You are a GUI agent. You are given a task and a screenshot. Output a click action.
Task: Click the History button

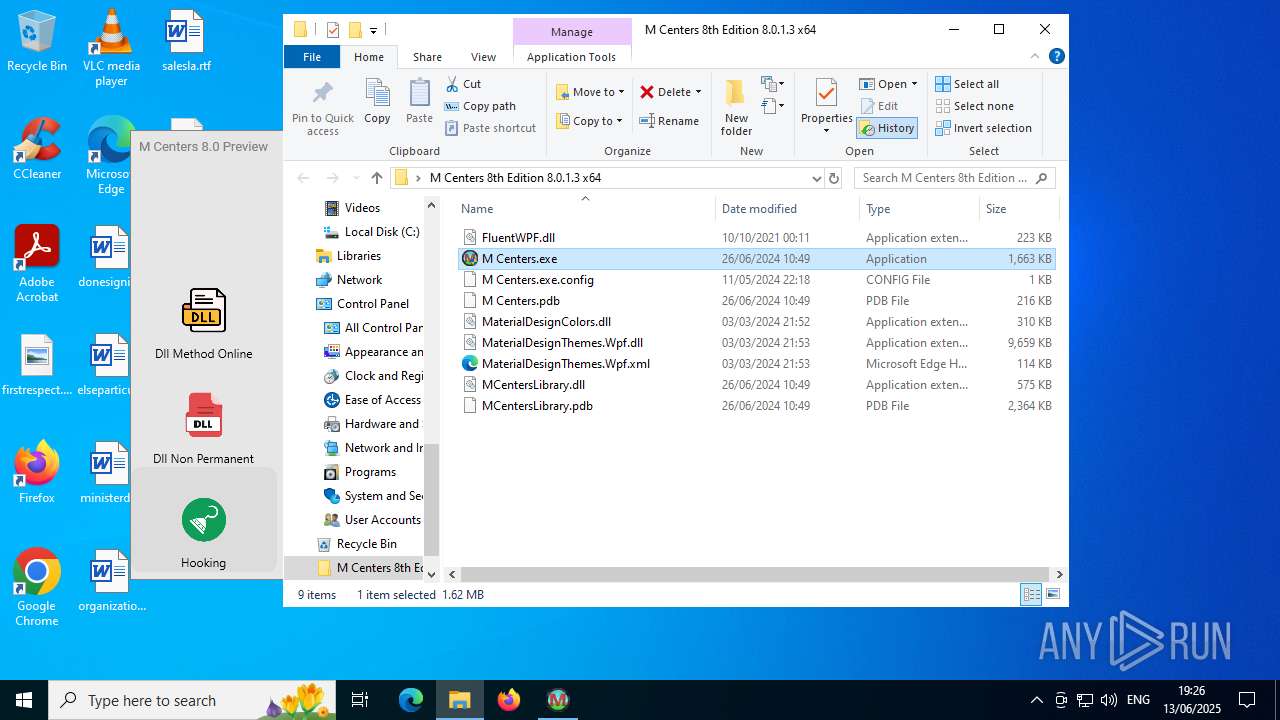pos(887,128)
